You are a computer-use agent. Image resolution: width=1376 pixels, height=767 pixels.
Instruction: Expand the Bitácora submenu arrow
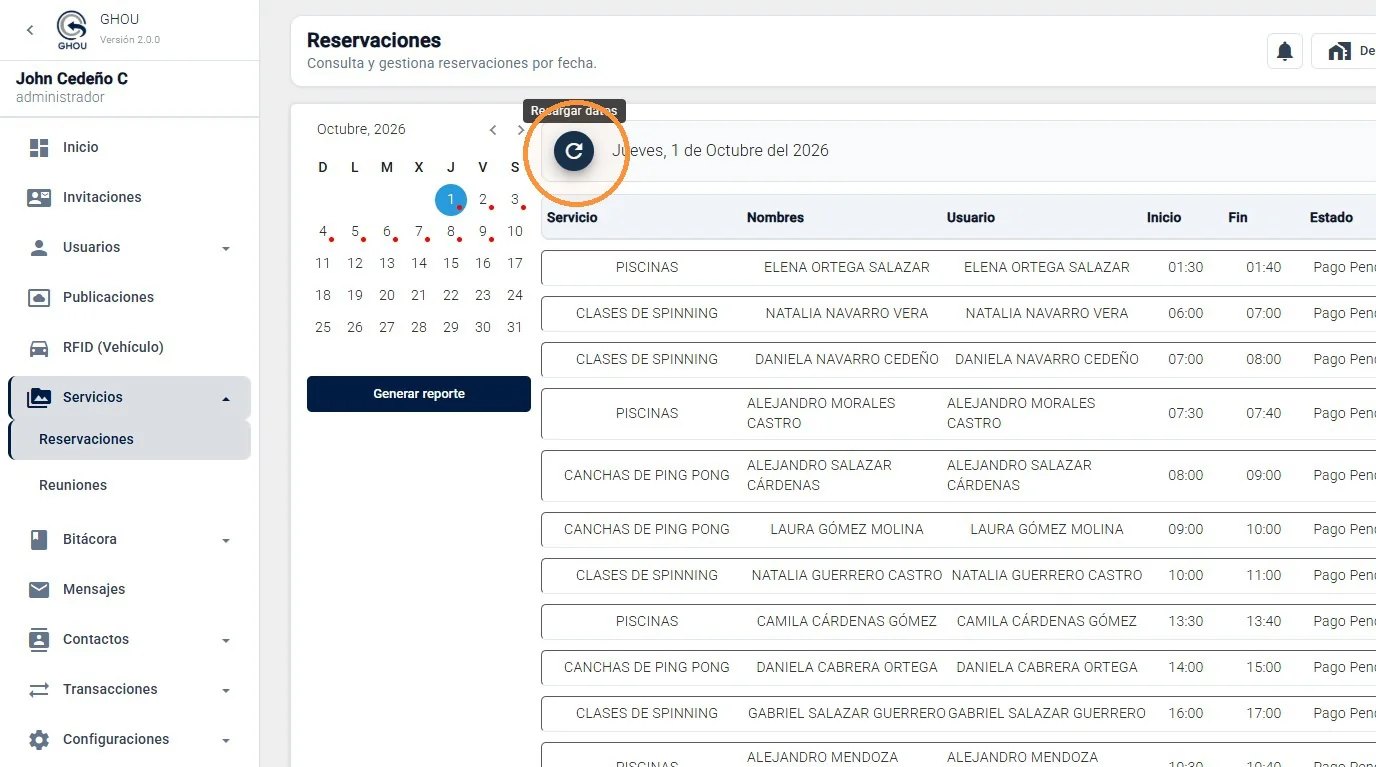tap(226, 541)
